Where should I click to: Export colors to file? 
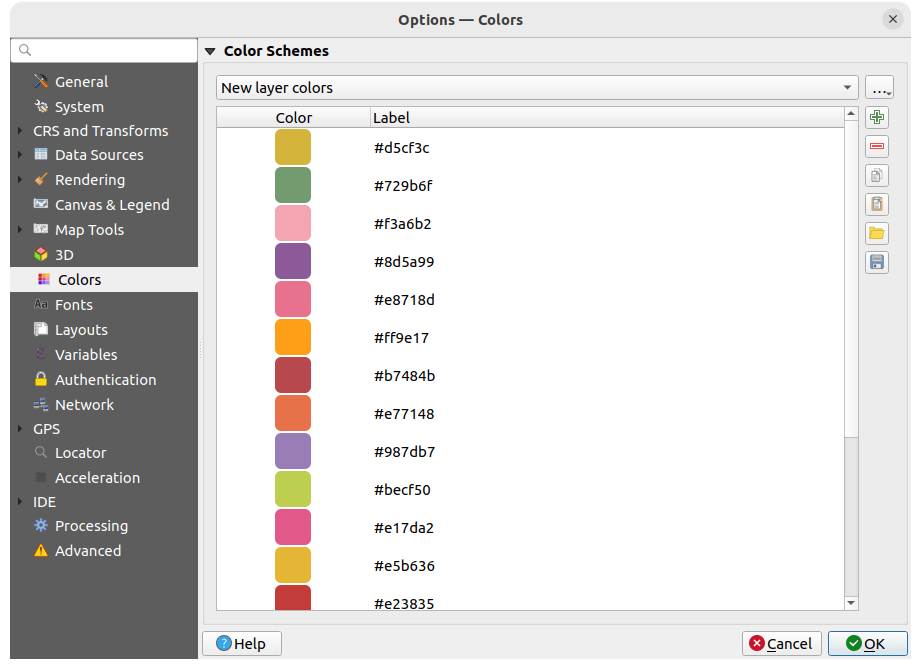click(876, 262)
